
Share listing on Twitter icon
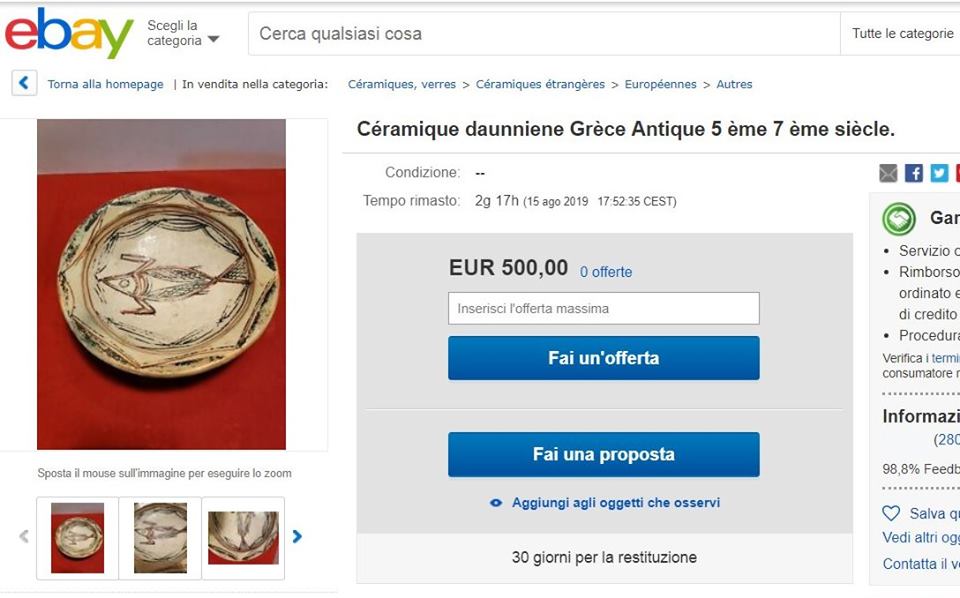[939, 173]
